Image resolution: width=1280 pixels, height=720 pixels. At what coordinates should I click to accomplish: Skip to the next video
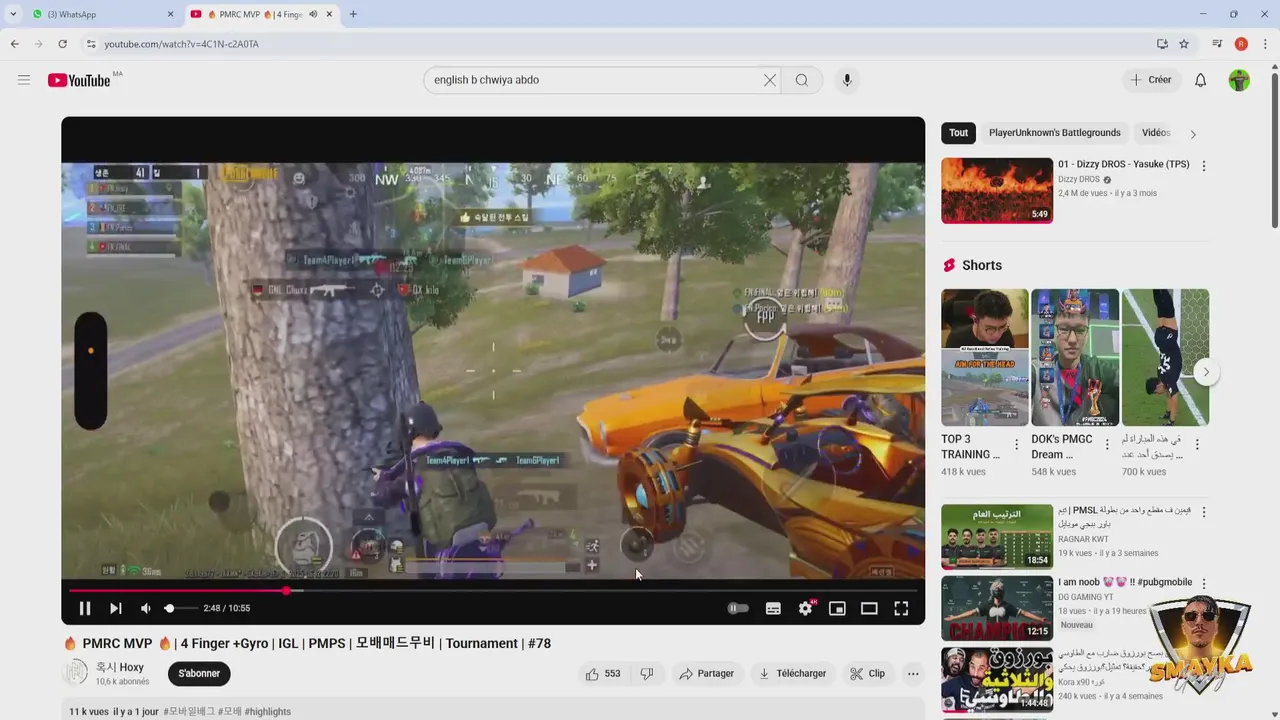click(x=116, y=608)
